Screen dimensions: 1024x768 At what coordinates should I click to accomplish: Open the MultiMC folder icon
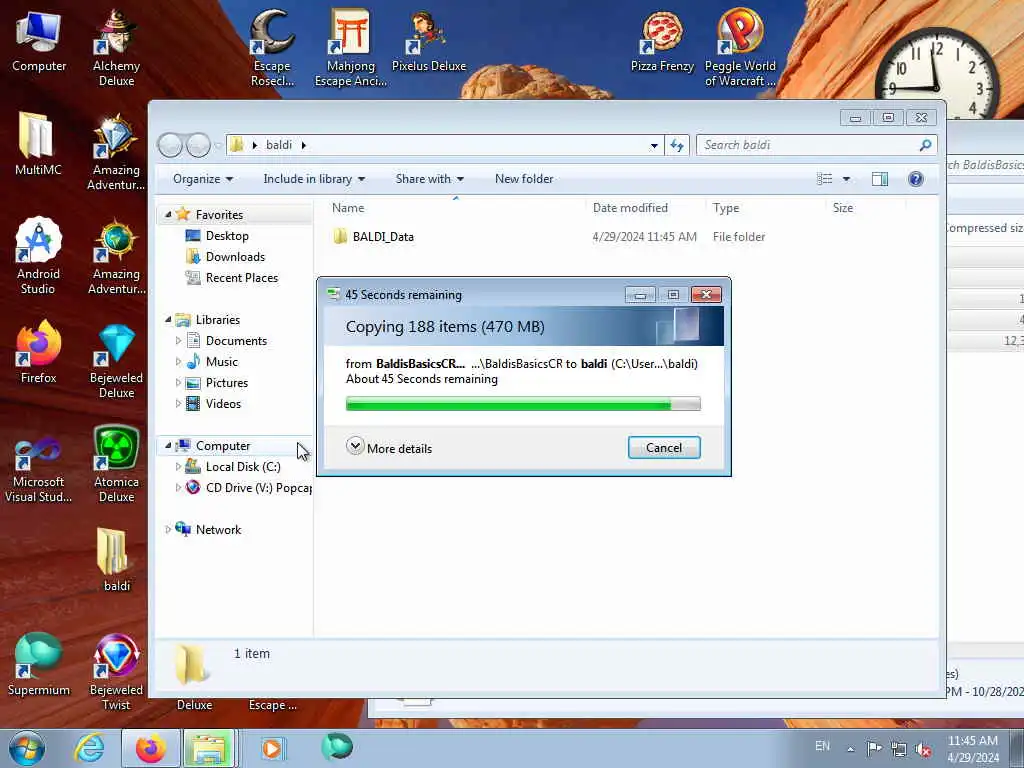(x=38, y=145)
